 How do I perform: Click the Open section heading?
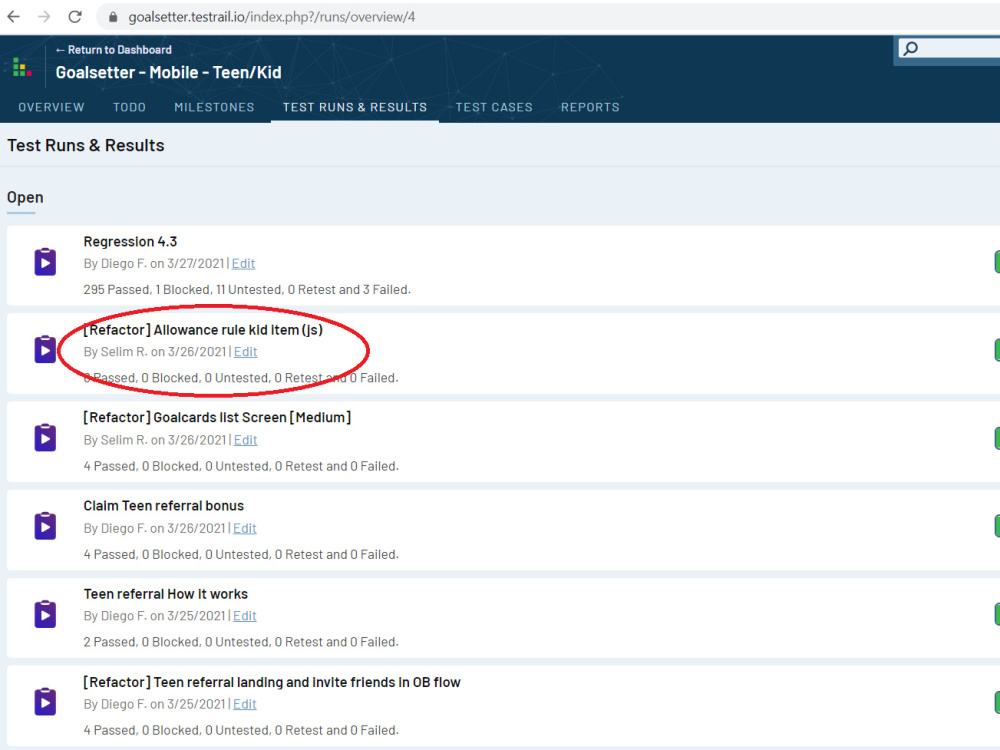click(25, 197)
